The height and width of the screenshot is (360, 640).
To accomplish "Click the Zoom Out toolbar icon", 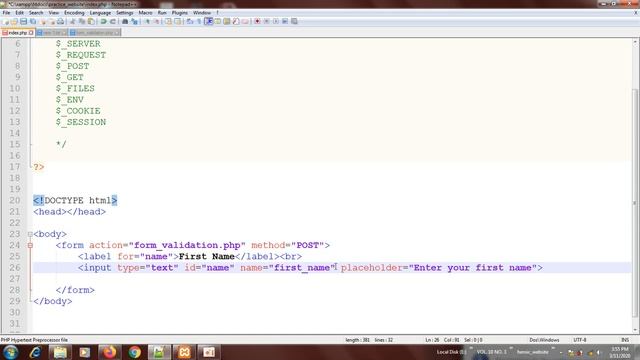I will (156, 21).
